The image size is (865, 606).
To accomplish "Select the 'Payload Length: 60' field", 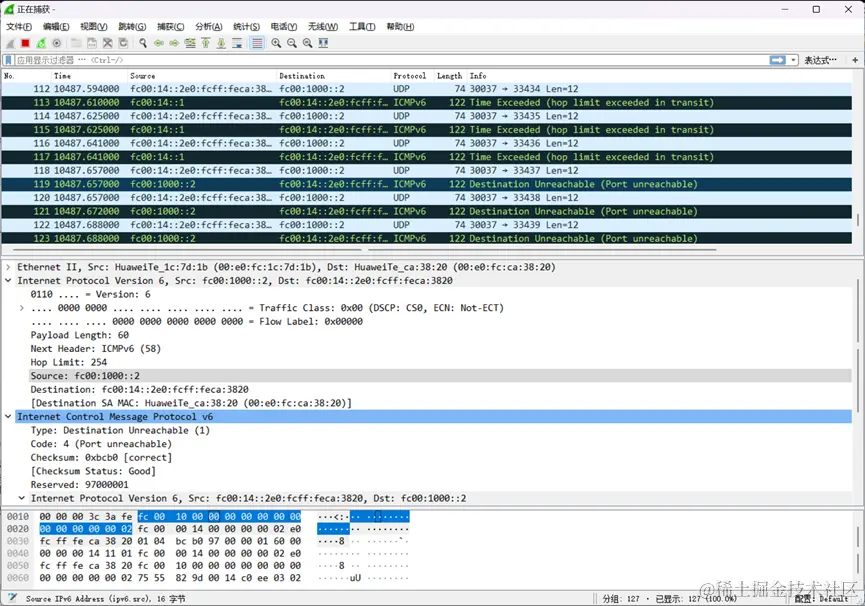I will coord(79,335).
